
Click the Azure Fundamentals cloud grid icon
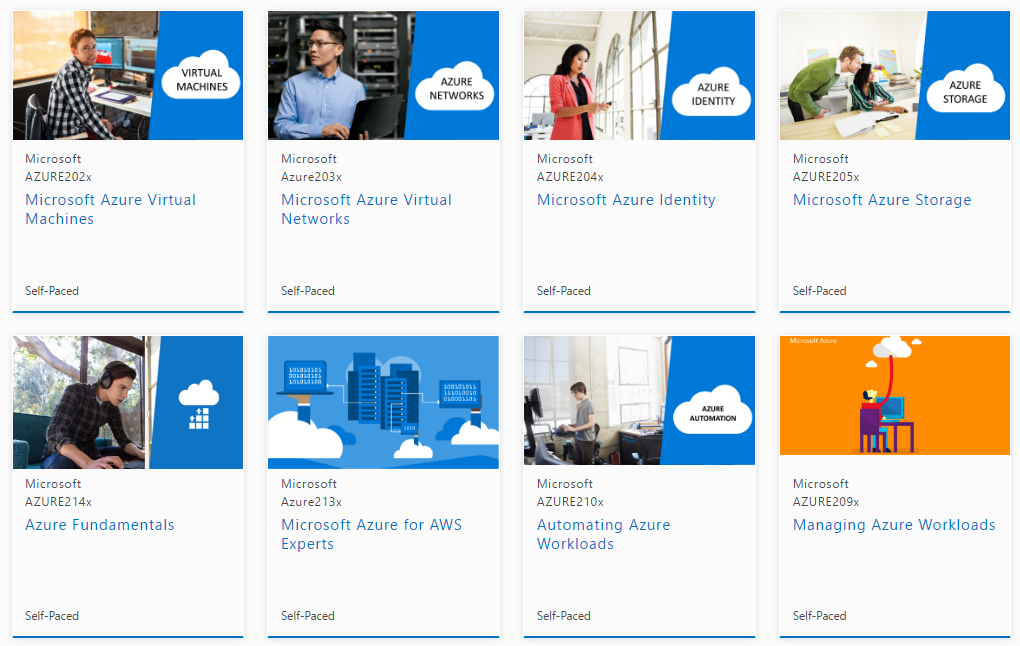pos(199,404)
